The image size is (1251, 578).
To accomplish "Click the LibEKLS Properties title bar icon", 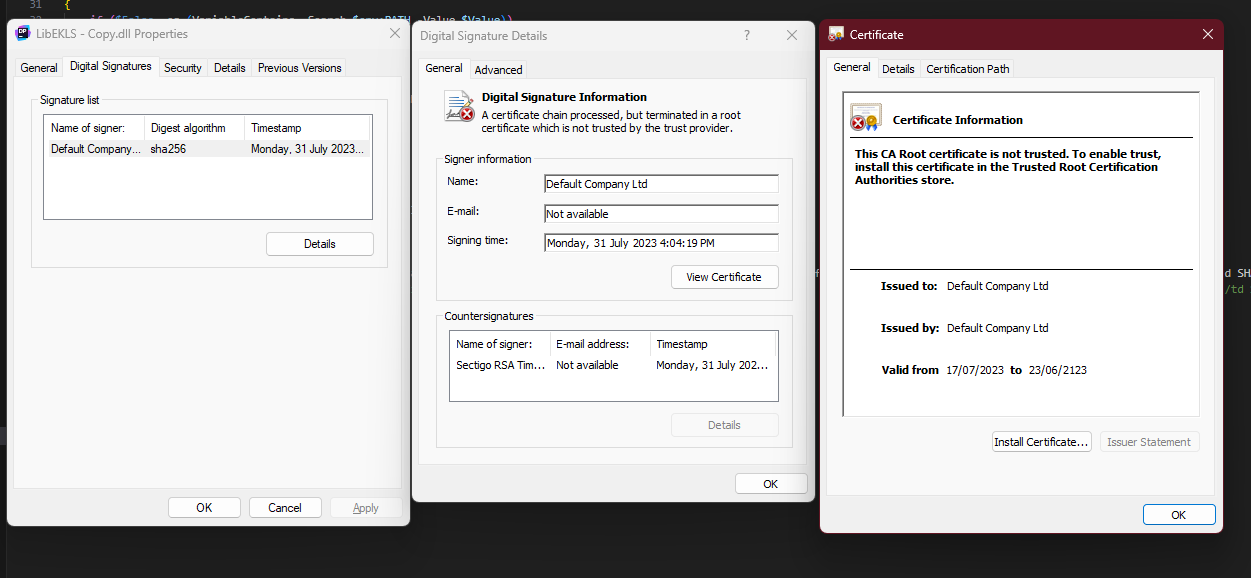I will [x=23, y=34].
